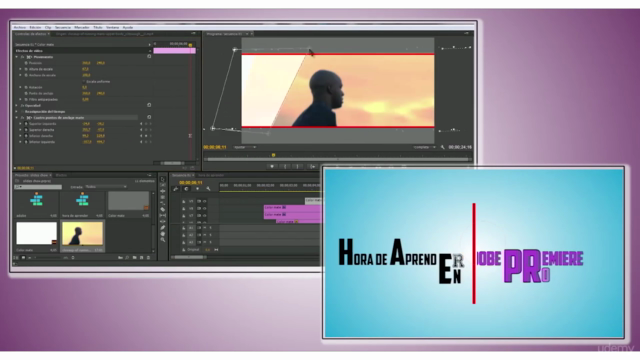Click the Program monitor current timecode
This screenshot has width=640, height=360.
tap(215, 147)
